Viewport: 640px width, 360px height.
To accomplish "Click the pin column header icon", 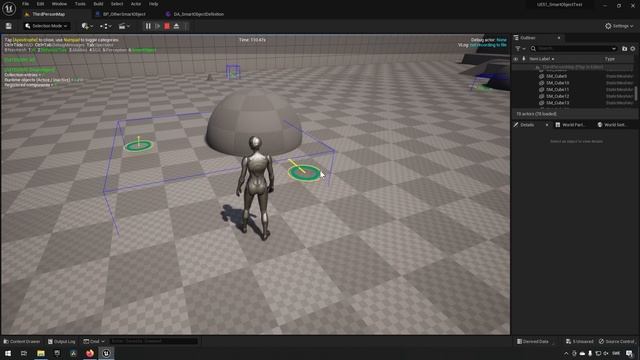I will [x=524, y=59].
